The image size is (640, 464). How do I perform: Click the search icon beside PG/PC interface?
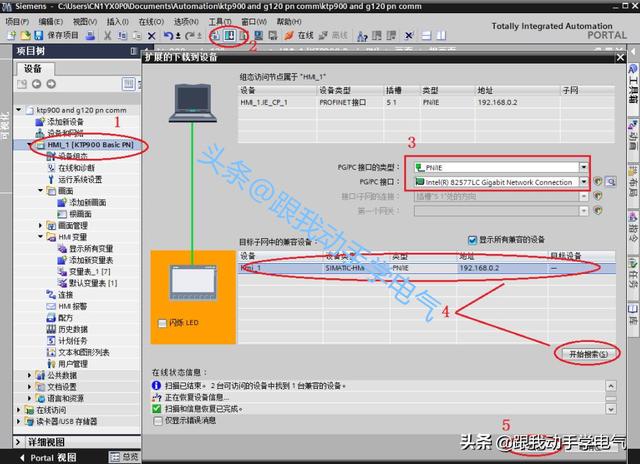[x=611, y=182]
